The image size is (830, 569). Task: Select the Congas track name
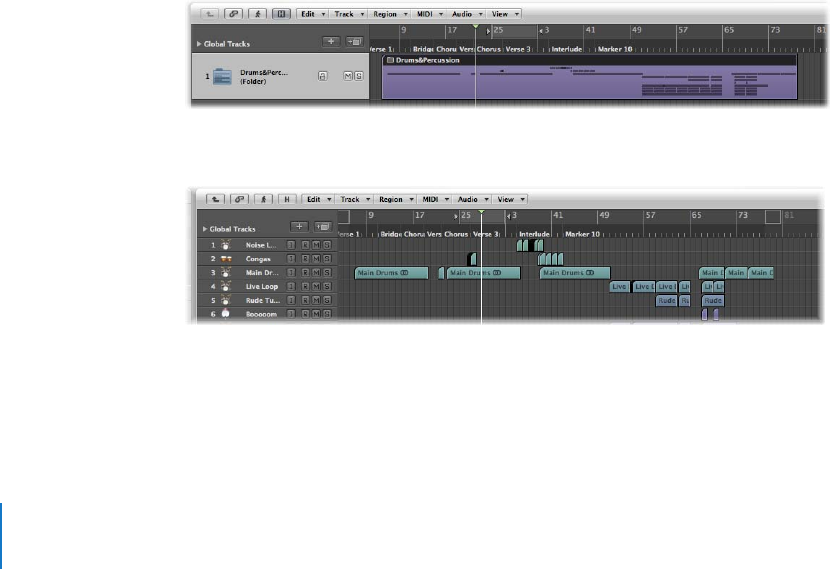(x=258, y=259)
